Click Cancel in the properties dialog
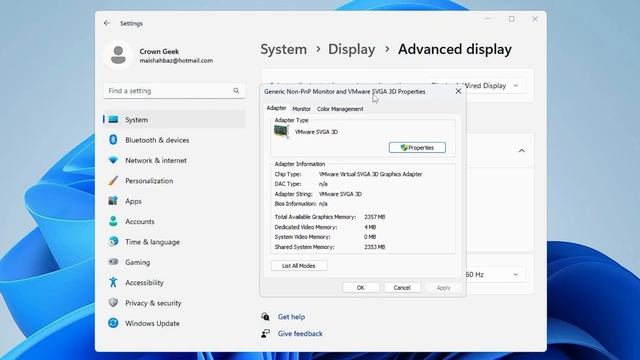640x360 pixels. (x=402, y=288)
